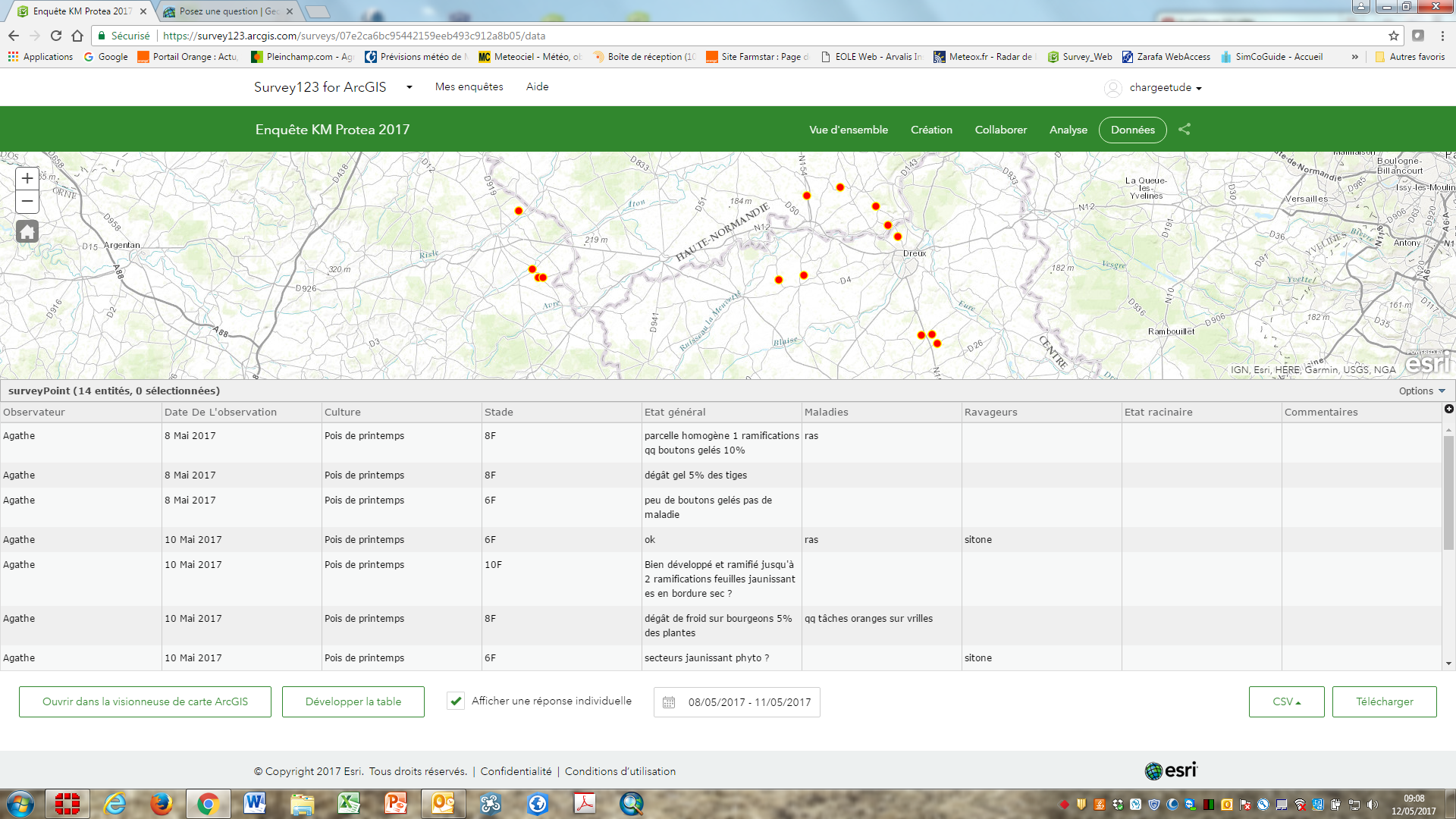Close the Enquête KM Protea tab
The width and height of the screenshot is (1456, 819).
(x=143, y=11)
